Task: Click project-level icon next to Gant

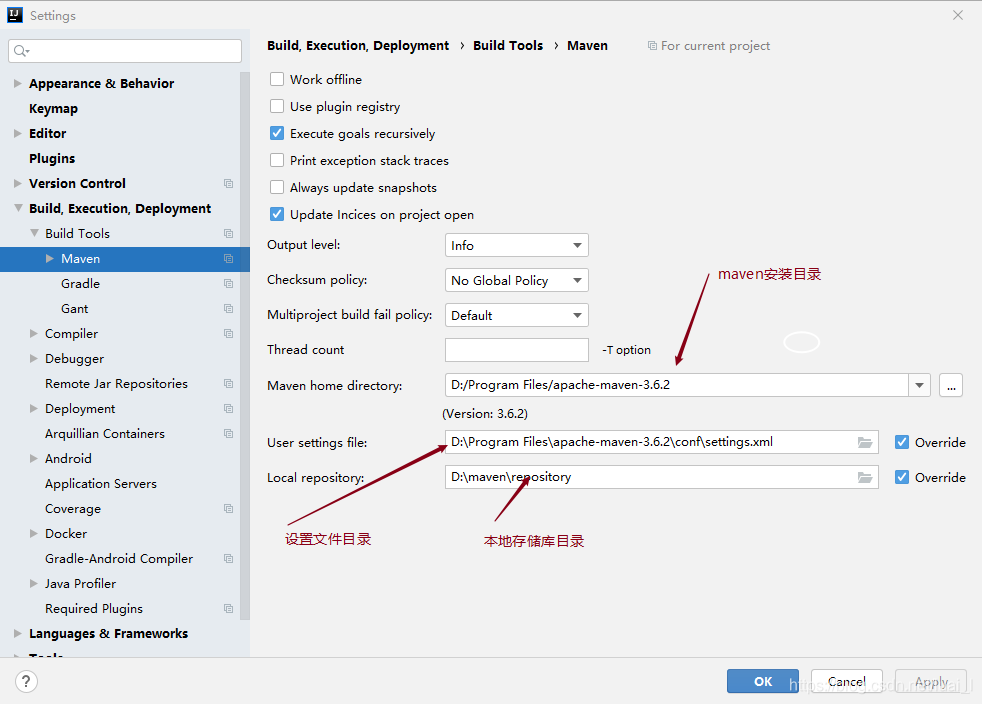Action: pyautogui.click(x=229, y=309)
